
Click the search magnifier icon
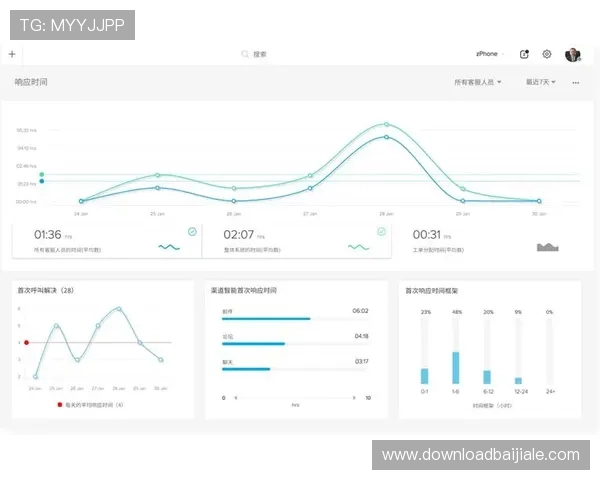pyautogui.click(x=245, y=54)
